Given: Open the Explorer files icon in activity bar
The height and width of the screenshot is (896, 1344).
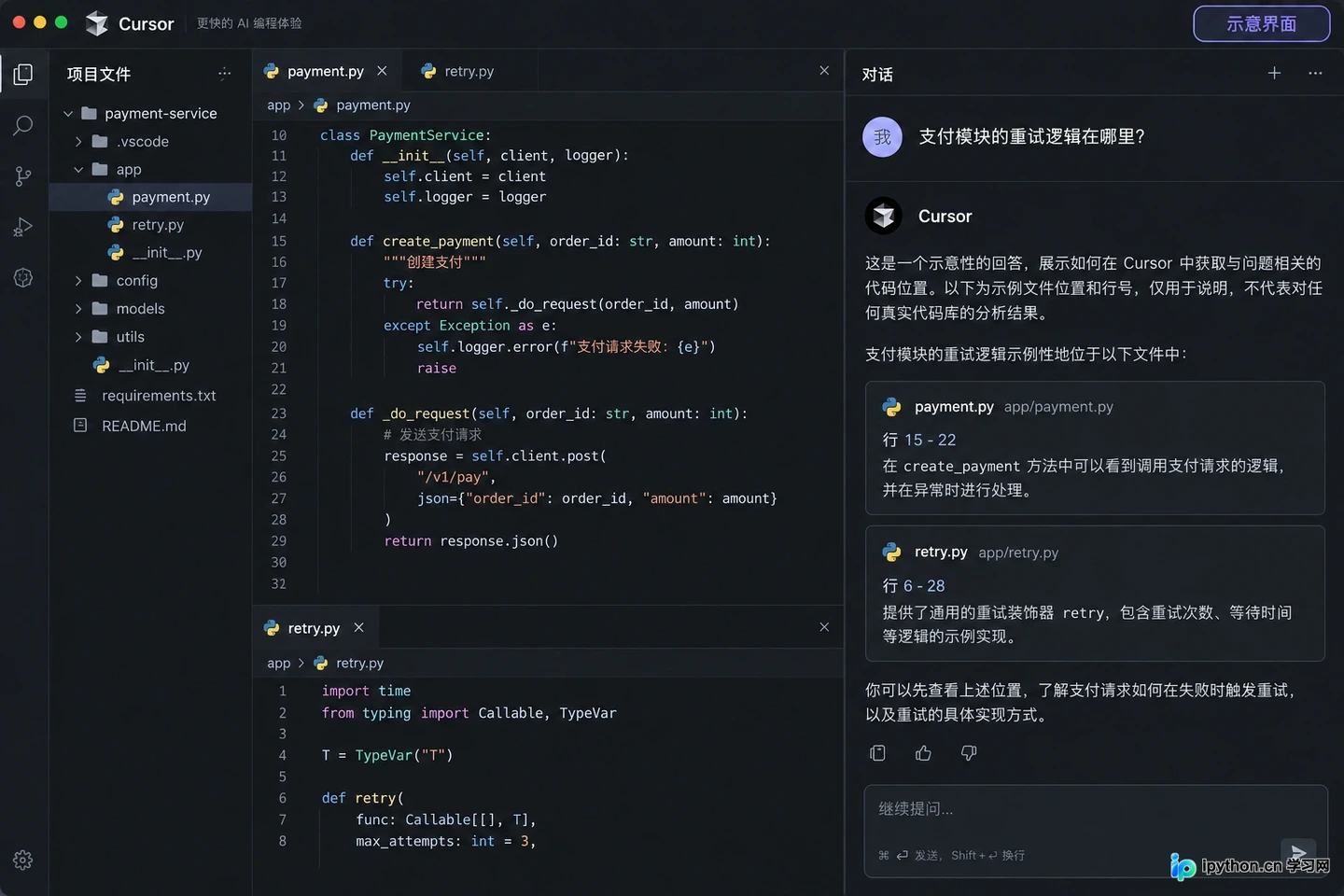Looking at the screenshot, I should (23, 75).
